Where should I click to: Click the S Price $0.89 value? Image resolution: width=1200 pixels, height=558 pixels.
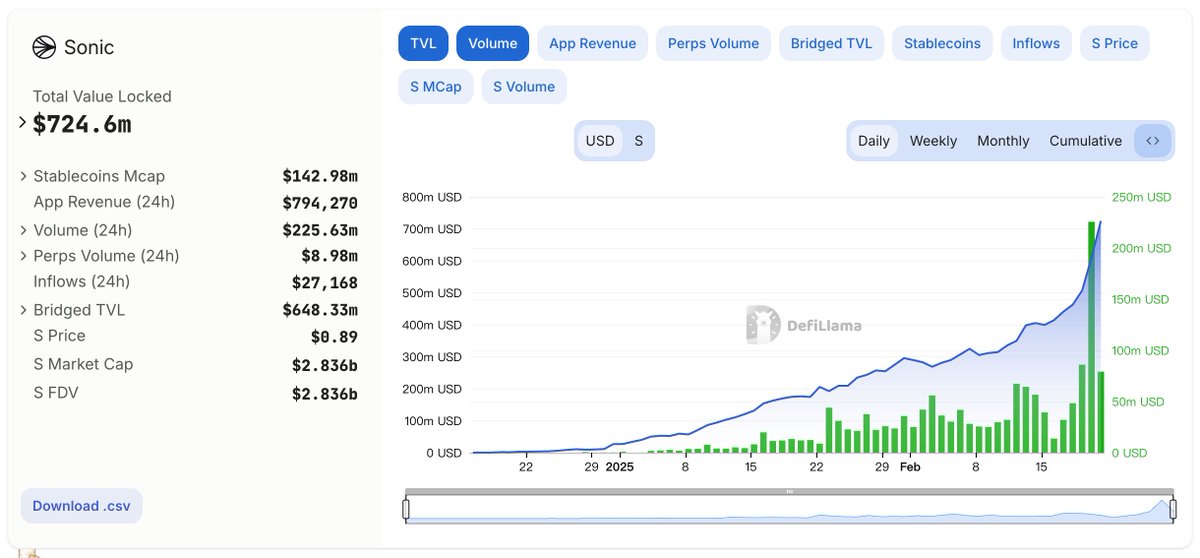(x=334, y=337)
